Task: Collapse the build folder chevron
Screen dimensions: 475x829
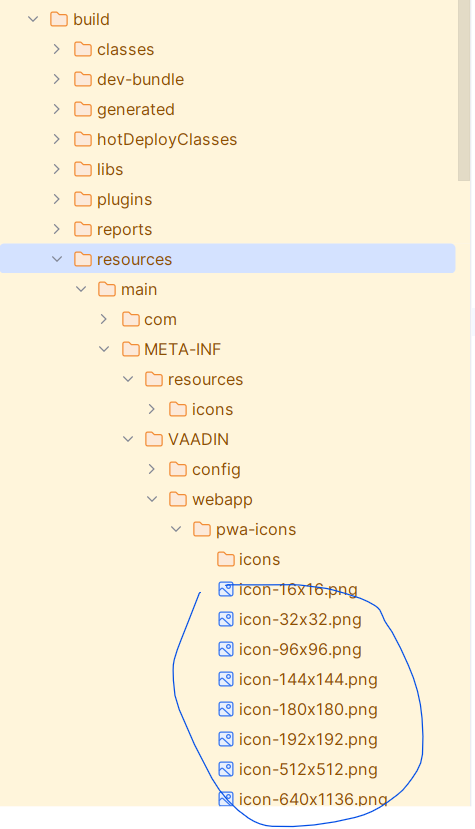Action: 33,20
